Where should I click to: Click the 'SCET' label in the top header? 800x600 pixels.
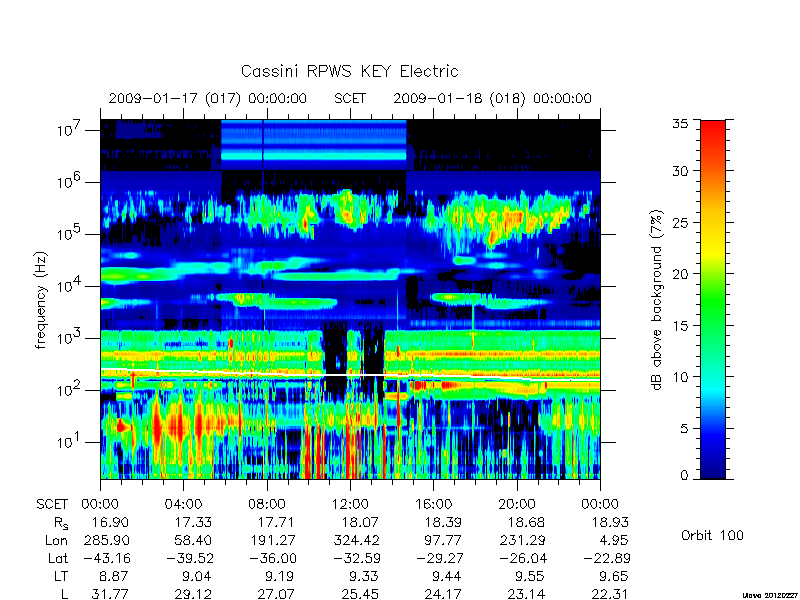[350, 98]
